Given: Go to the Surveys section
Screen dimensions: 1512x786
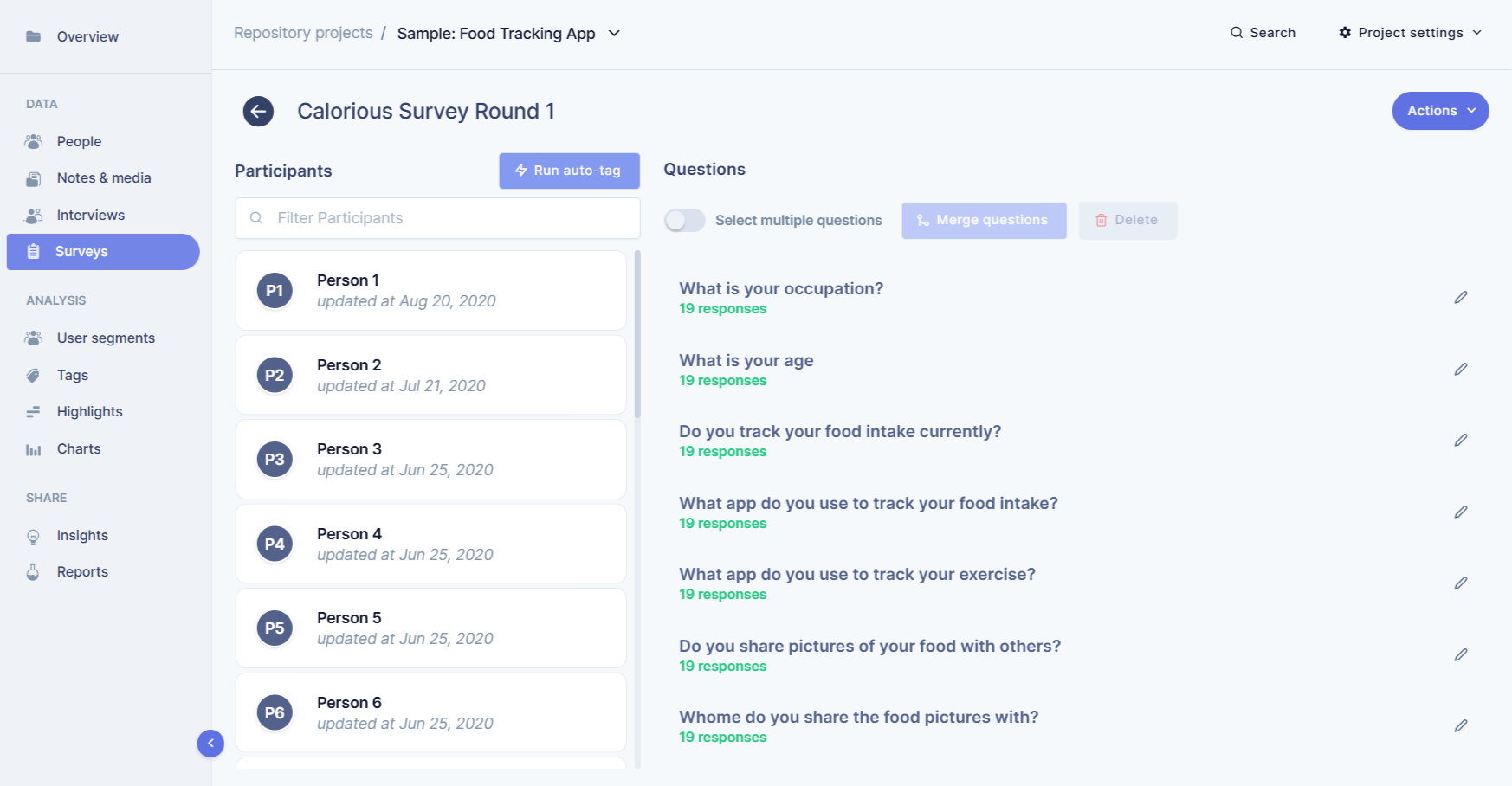Looking at the screenshot, I should coord(81,251).
